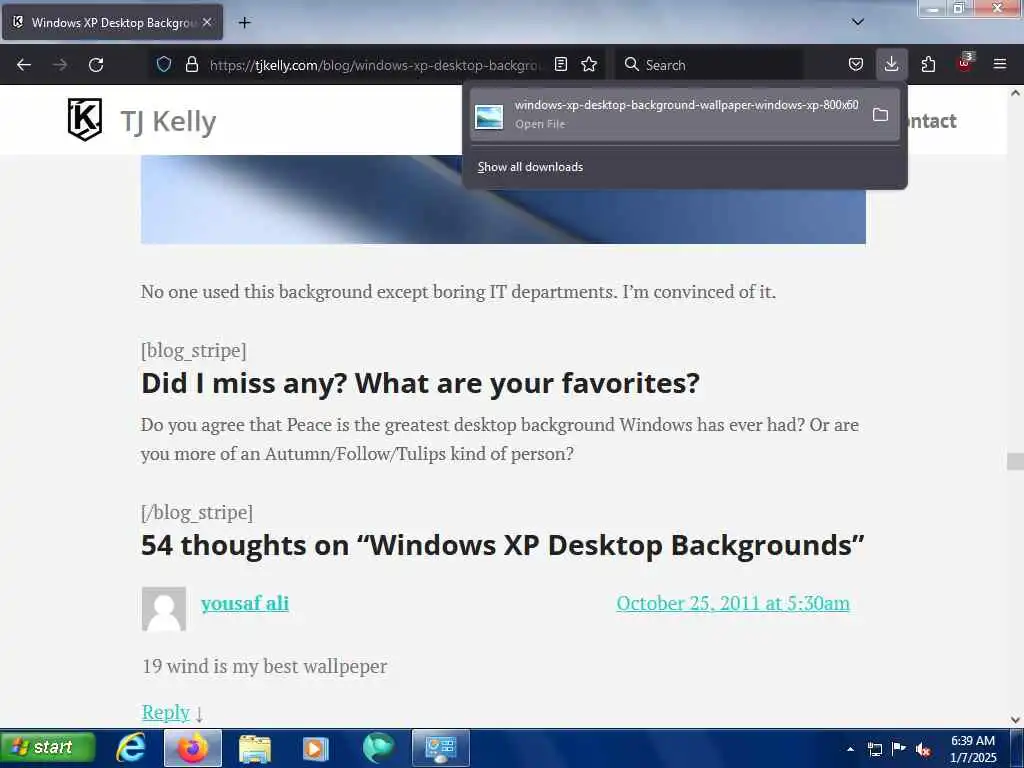The height and width of the screenshot is (768, 1024).
Task: Click the 54 thoughts heading text
Action: click(x=503, y=545)
